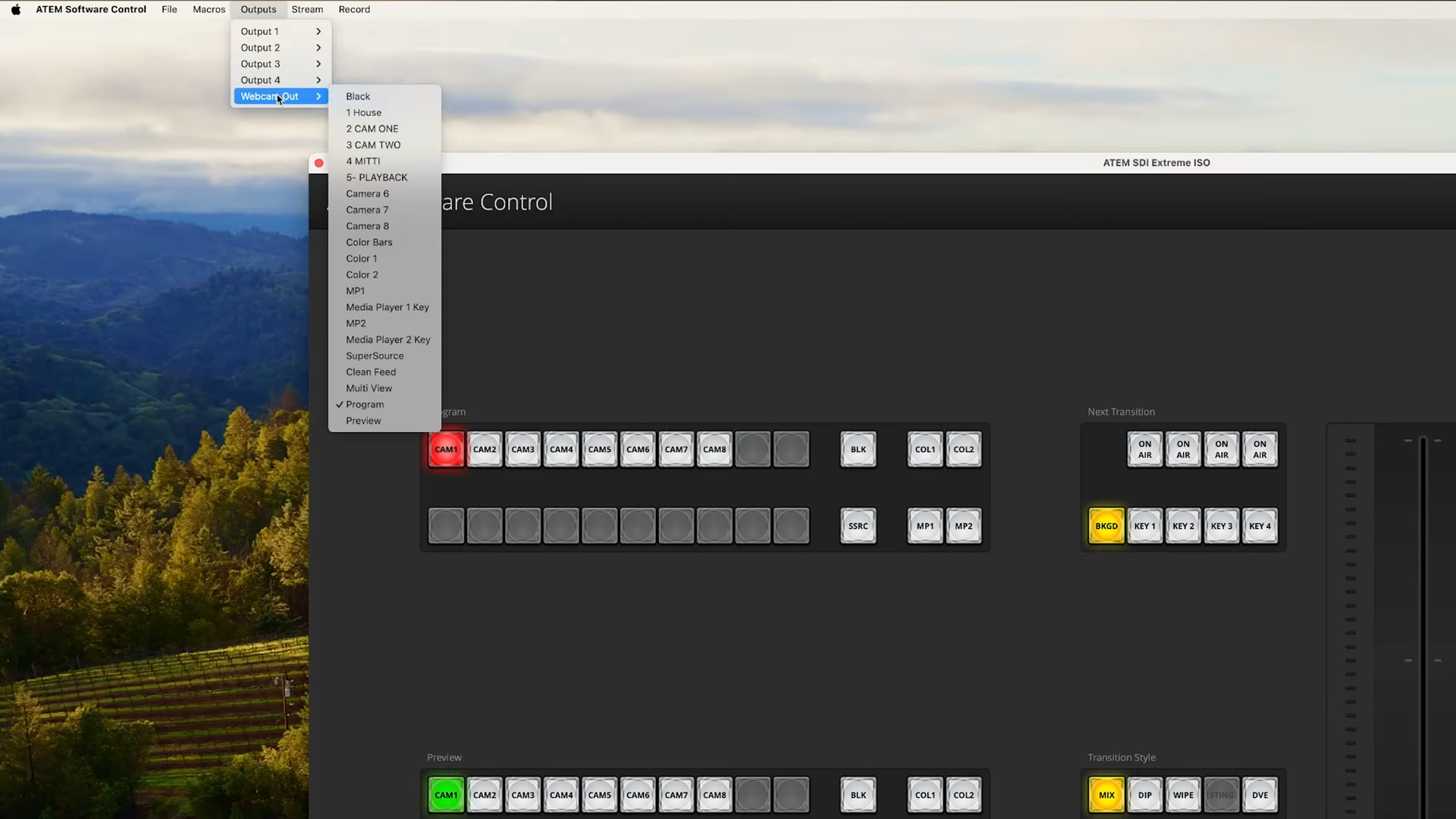Select Color Bars in submenu
This screenshot has width=1456, height=819.
click(384, 243)
